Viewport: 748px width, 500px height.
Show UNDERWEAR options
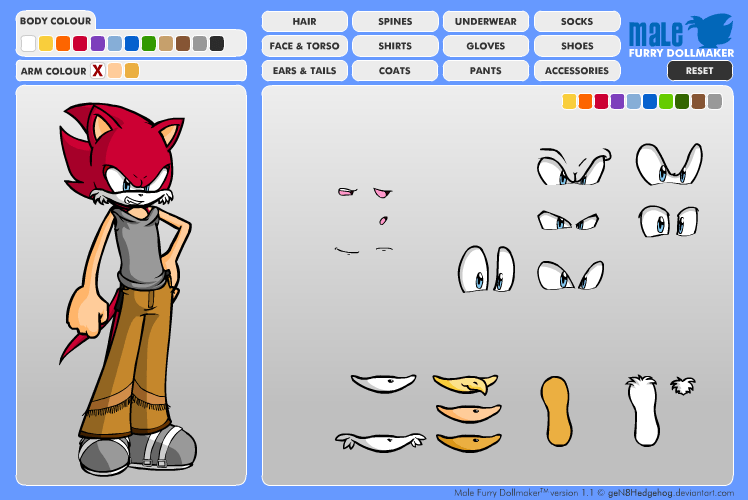point(486,21)
